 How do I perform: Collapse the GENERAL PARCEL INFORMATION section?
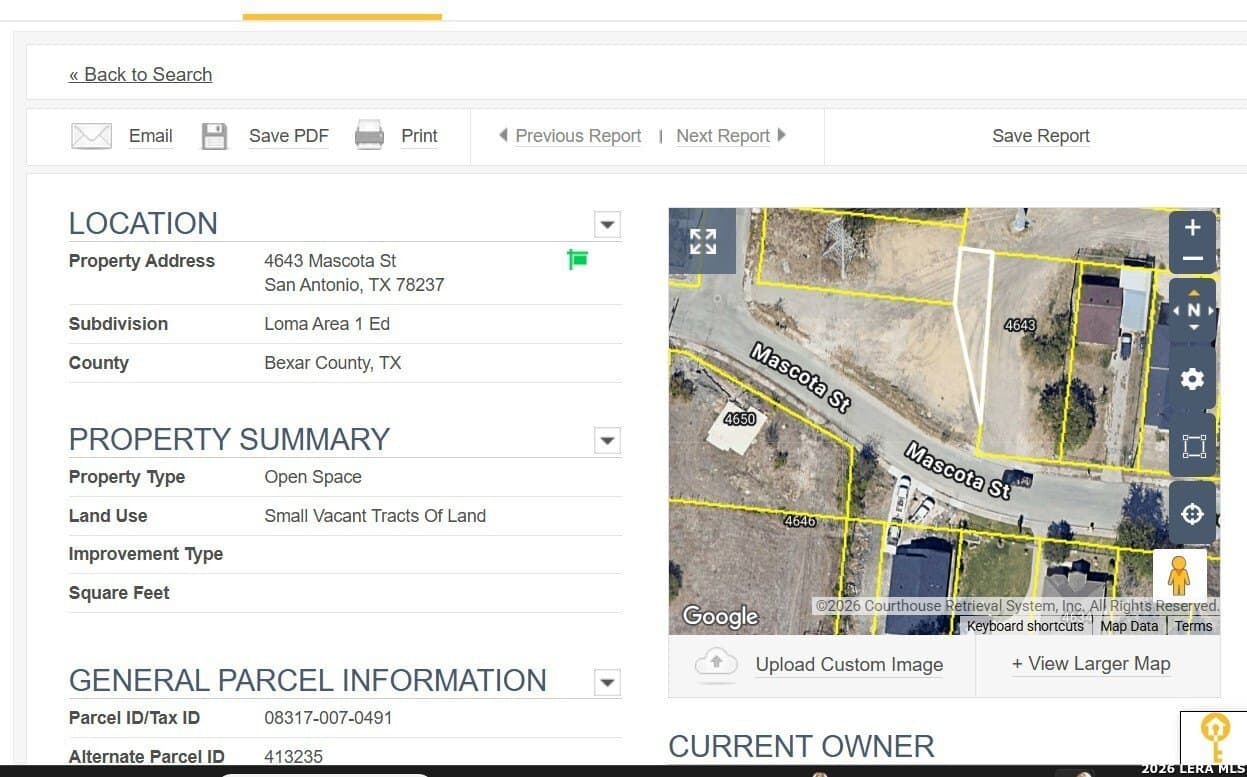(607, 682)
